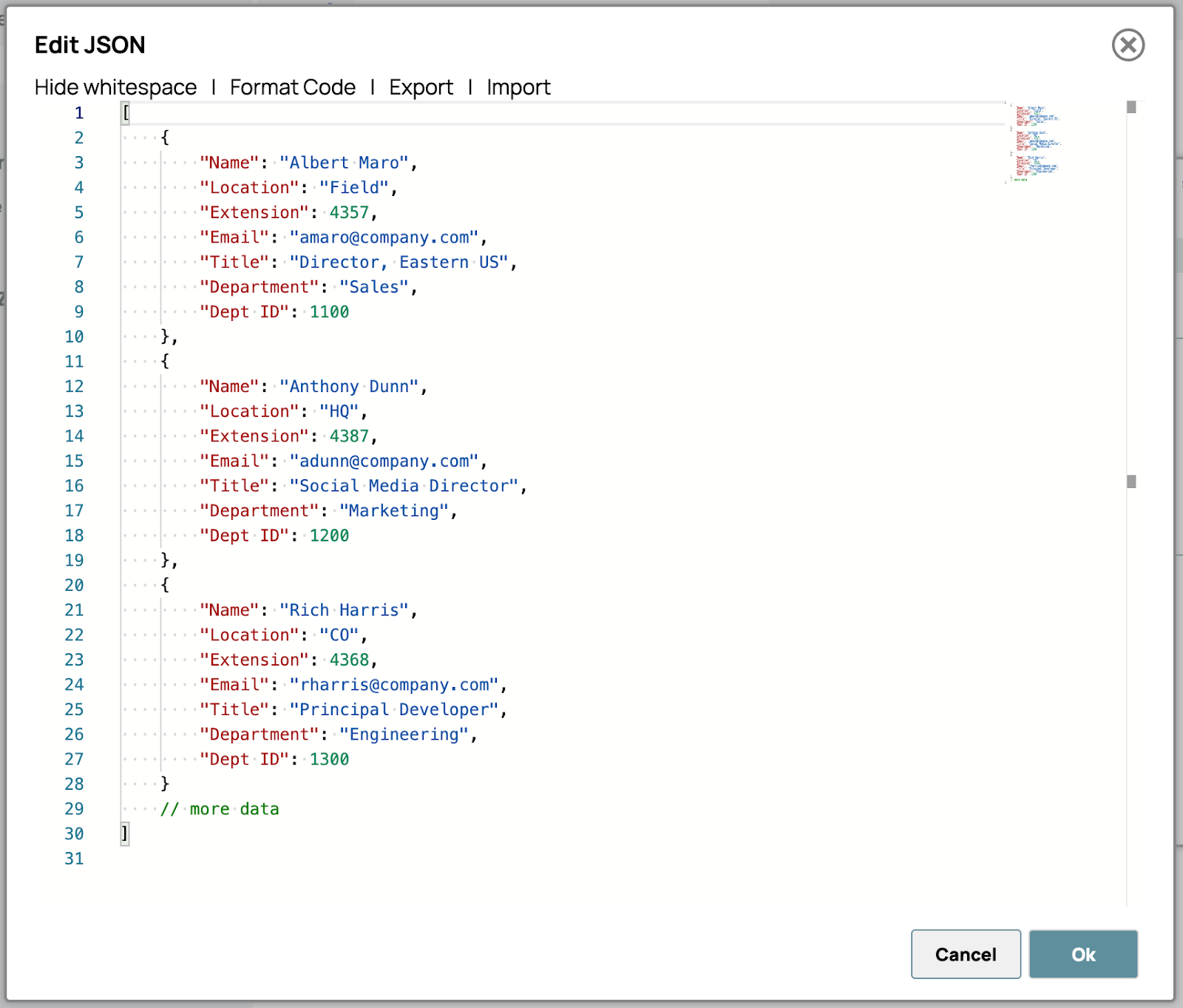1183x1008 pixels.
Task: Click the // more data comment
Action: pyautogui.click(x=220, y=809)
